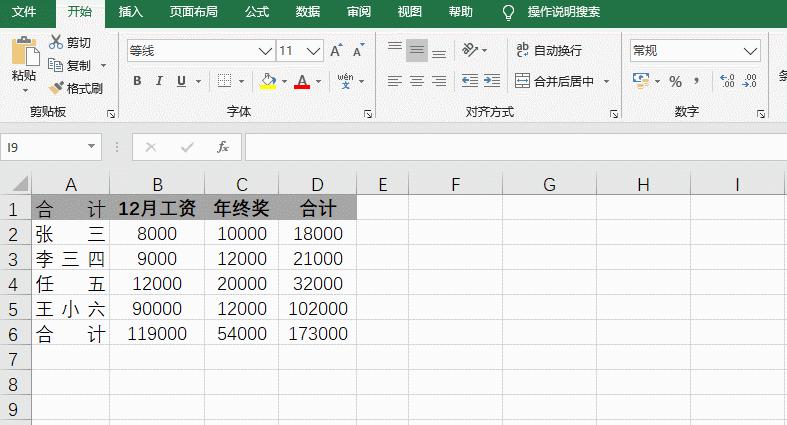Expand merge and center options arrow
This screenshot has width=787, height=425.
click(606, 81)
